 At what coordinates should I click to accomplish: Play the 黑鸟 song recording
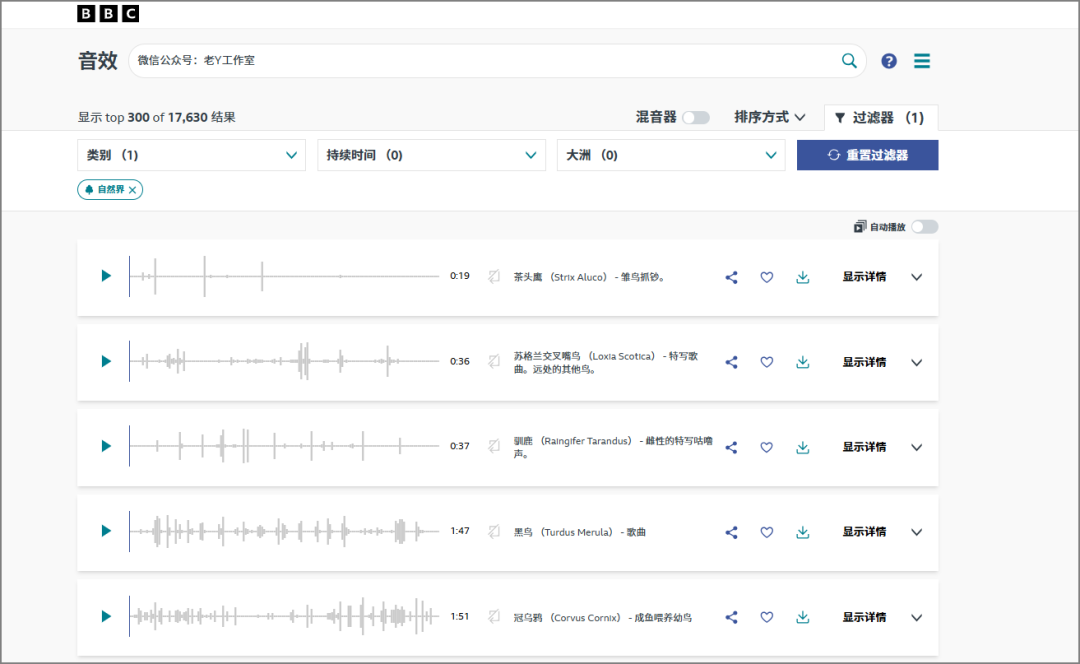pos(105,532)
